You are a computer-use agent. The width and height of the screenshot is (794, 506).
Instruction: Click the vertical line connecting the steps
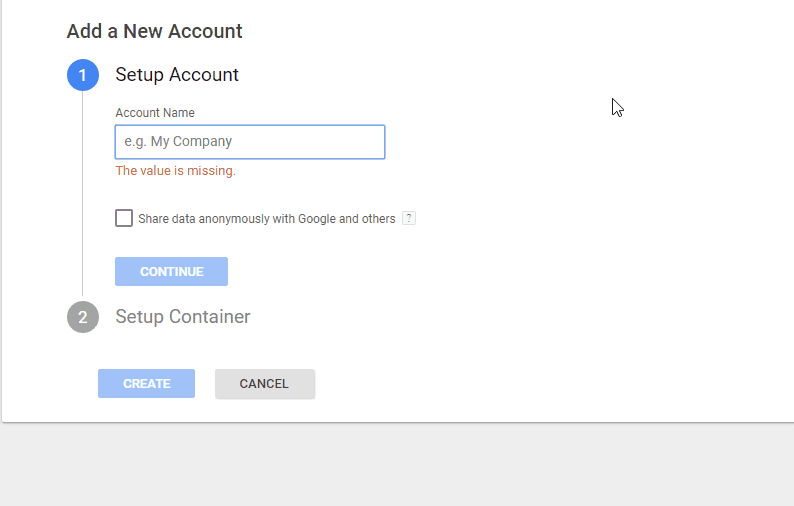pyautogui.click(x=83, y=193)
